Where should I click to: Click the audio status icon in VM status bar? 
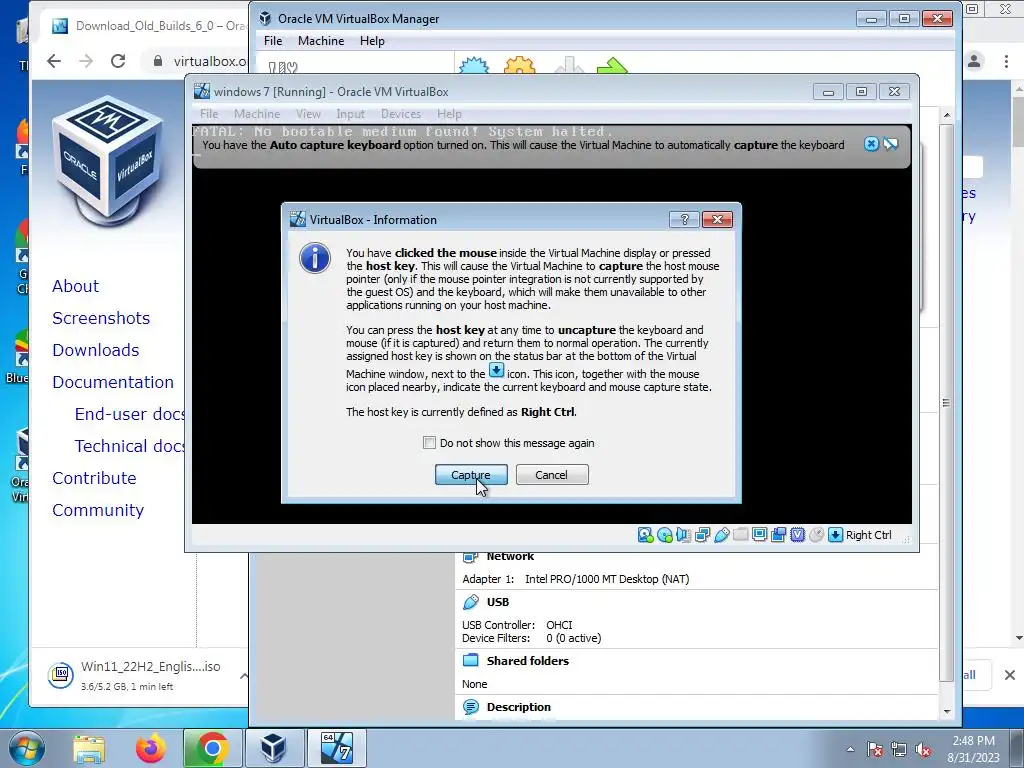[x=684, y=535]
